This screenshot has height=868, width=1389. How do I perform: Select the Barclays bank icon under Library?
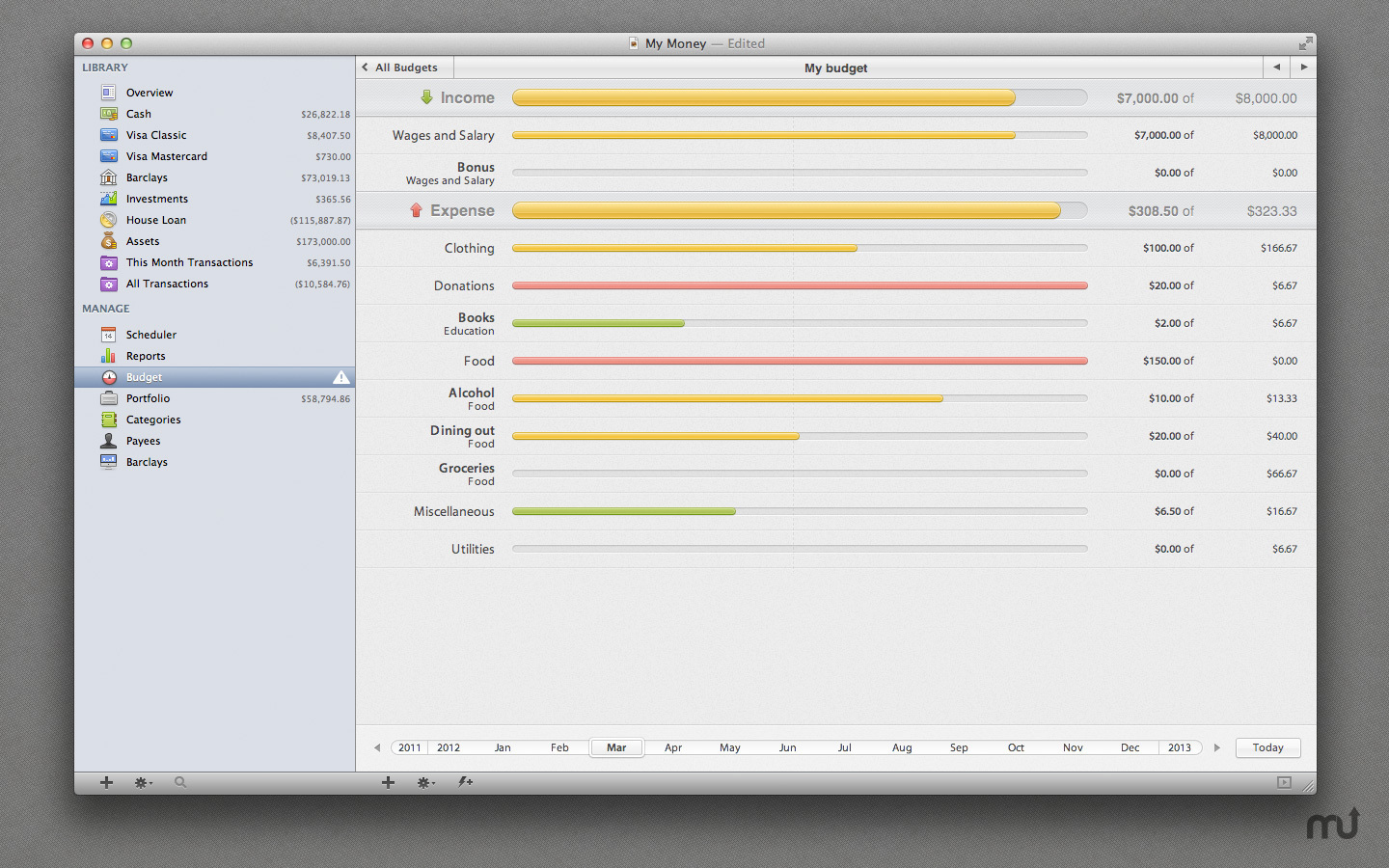click(109, 177)
